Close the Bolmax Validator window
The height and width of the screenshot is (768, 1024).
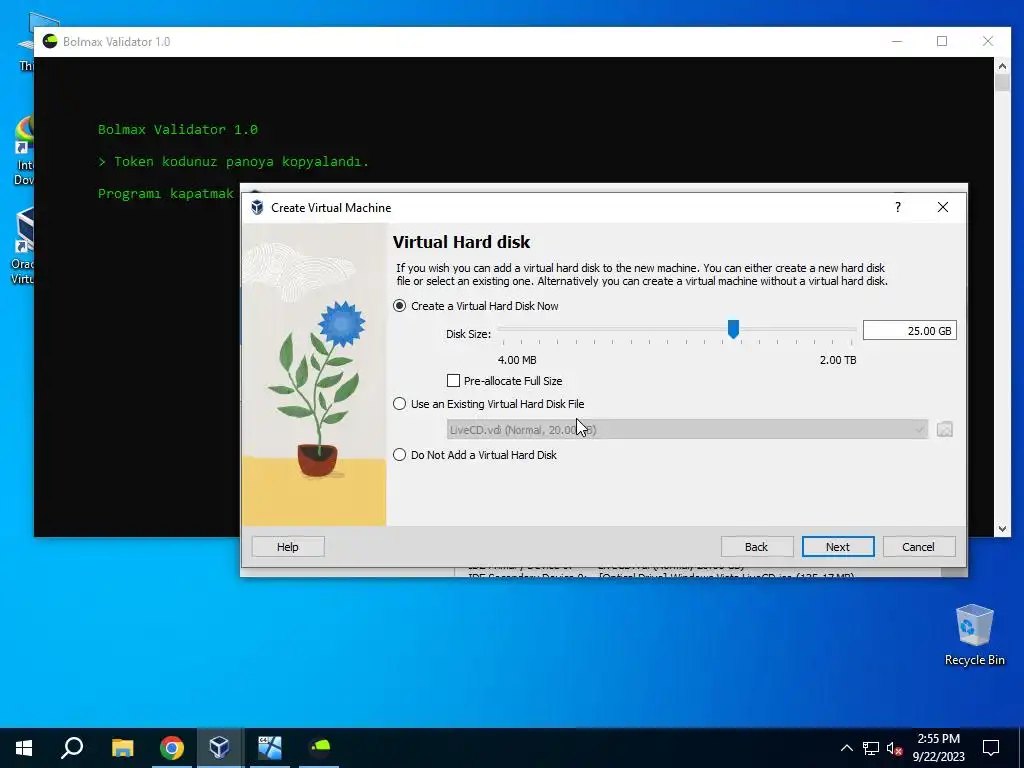[987, 41]
